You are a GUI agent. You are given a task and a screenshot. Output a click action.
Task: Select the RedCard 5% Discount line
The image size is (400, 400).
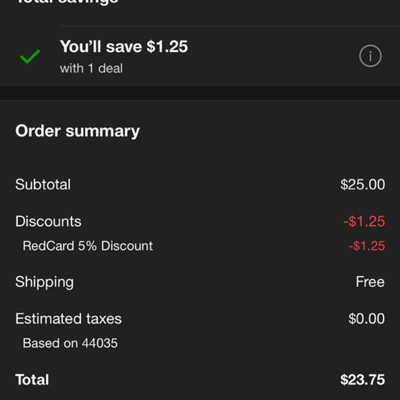(88, 246)
